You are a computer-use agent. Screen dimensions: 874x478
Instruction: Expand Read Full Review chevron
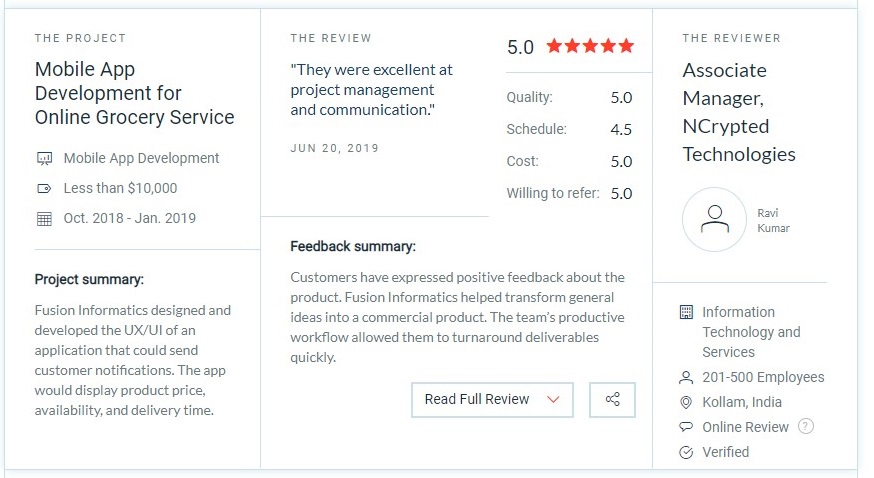click(553, 400)
